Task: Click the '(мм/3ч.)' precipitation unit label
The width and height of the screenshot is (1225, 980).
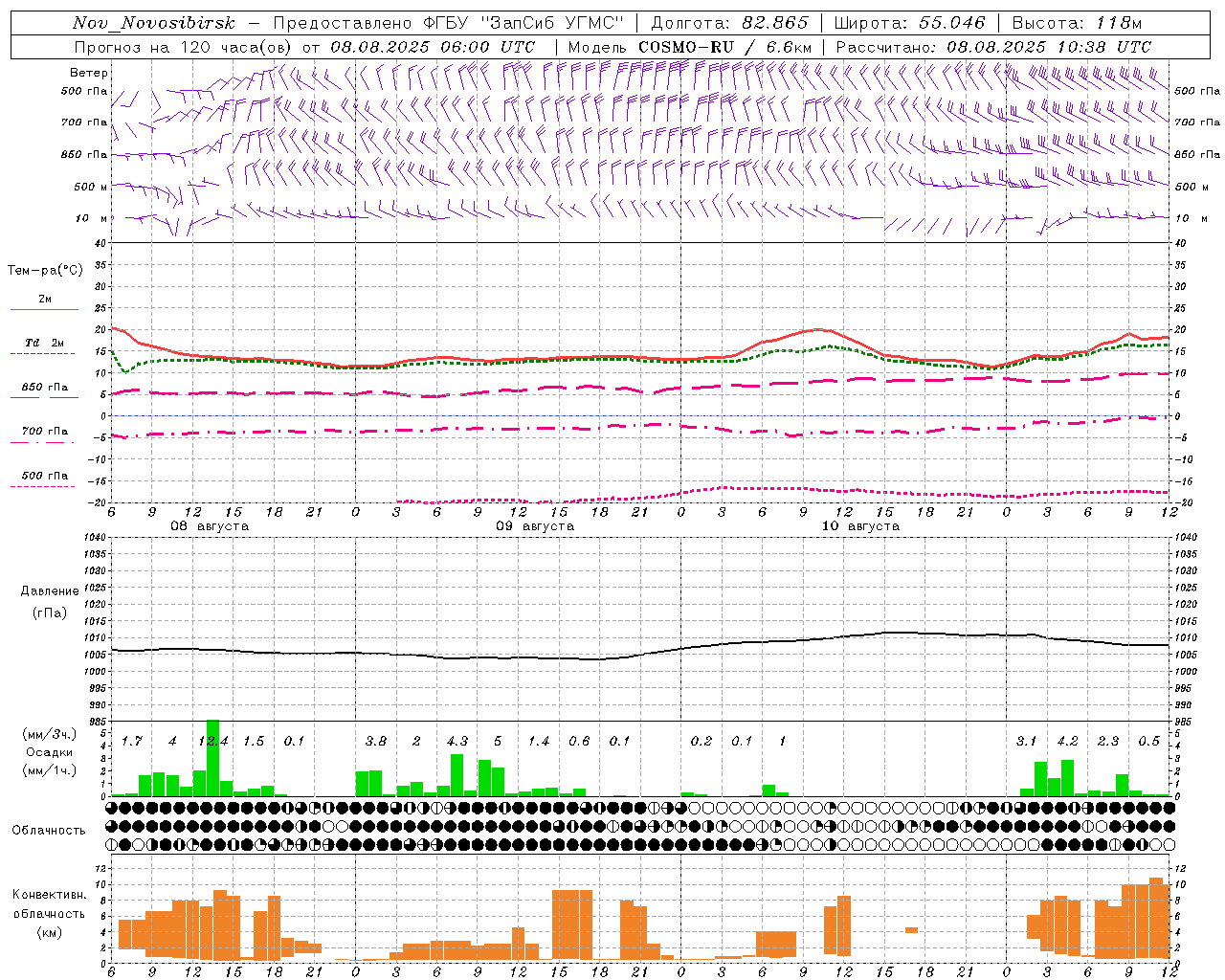Action: point(49,734)
